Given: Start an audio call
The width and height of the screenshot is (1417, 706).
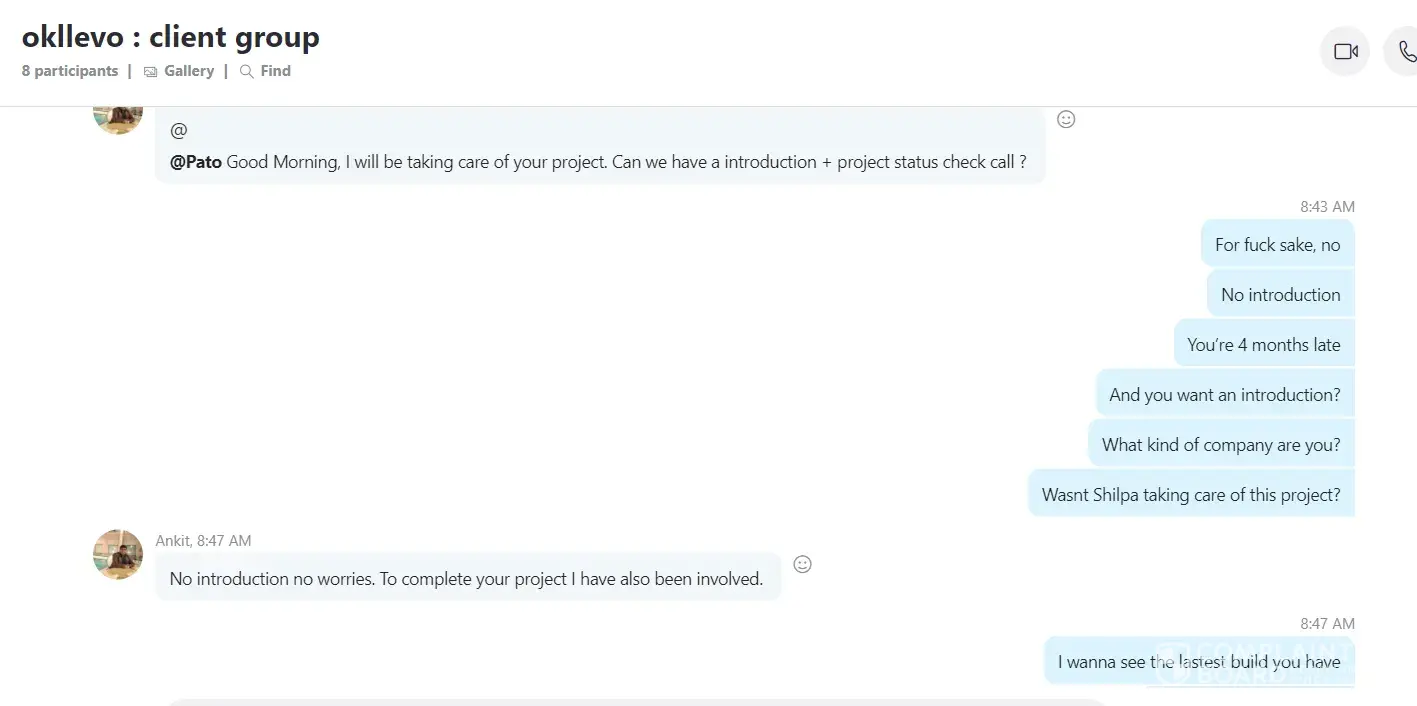Looking at the screenshot, I should tap(1405, 51).
